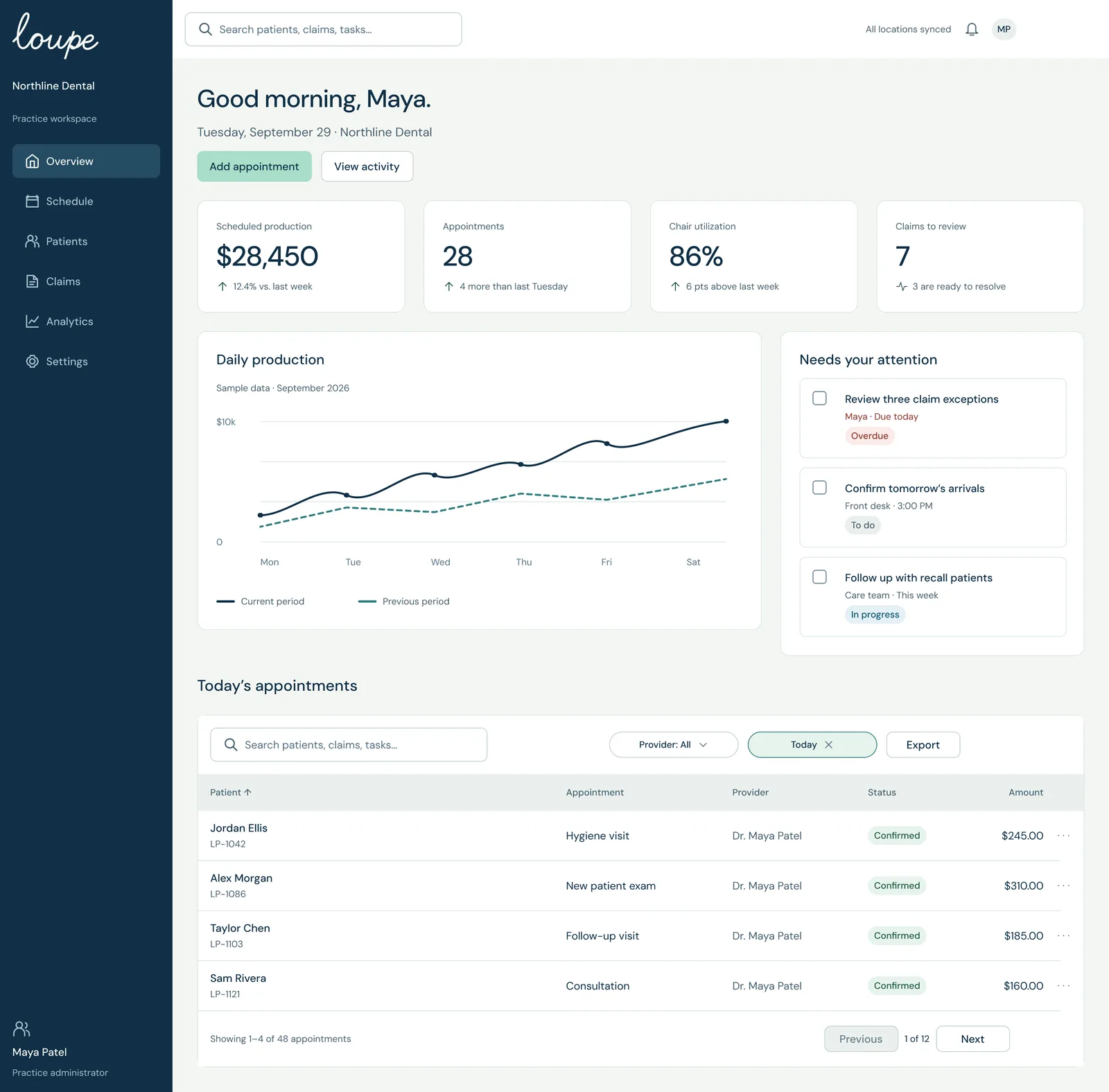The height and width of the screenshot is (1092, 1109).
Task: Open Analytics in the sidebar
Action: [x=86, y=322]
